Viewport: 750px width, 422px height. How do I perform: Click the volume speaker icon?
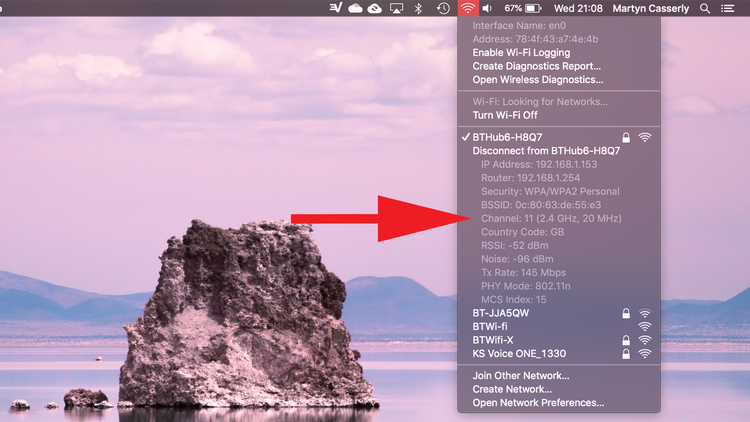pos(487,8)
